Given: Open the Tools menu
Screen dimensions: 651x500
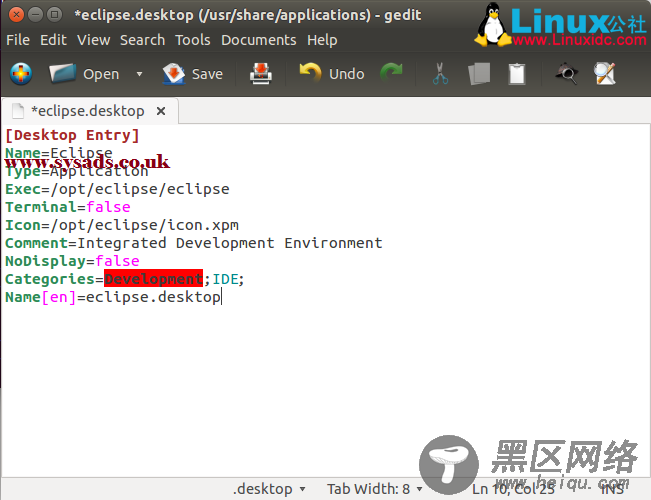Looking at the screenshot, I should 193,40.
